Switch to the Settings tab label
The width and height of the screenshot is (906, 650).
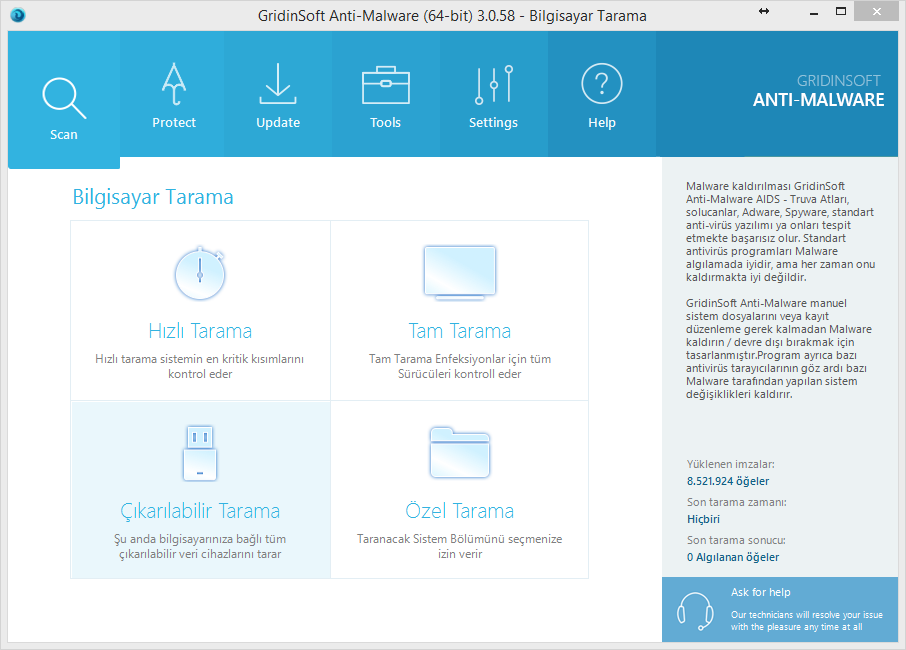tap(493, 122)
